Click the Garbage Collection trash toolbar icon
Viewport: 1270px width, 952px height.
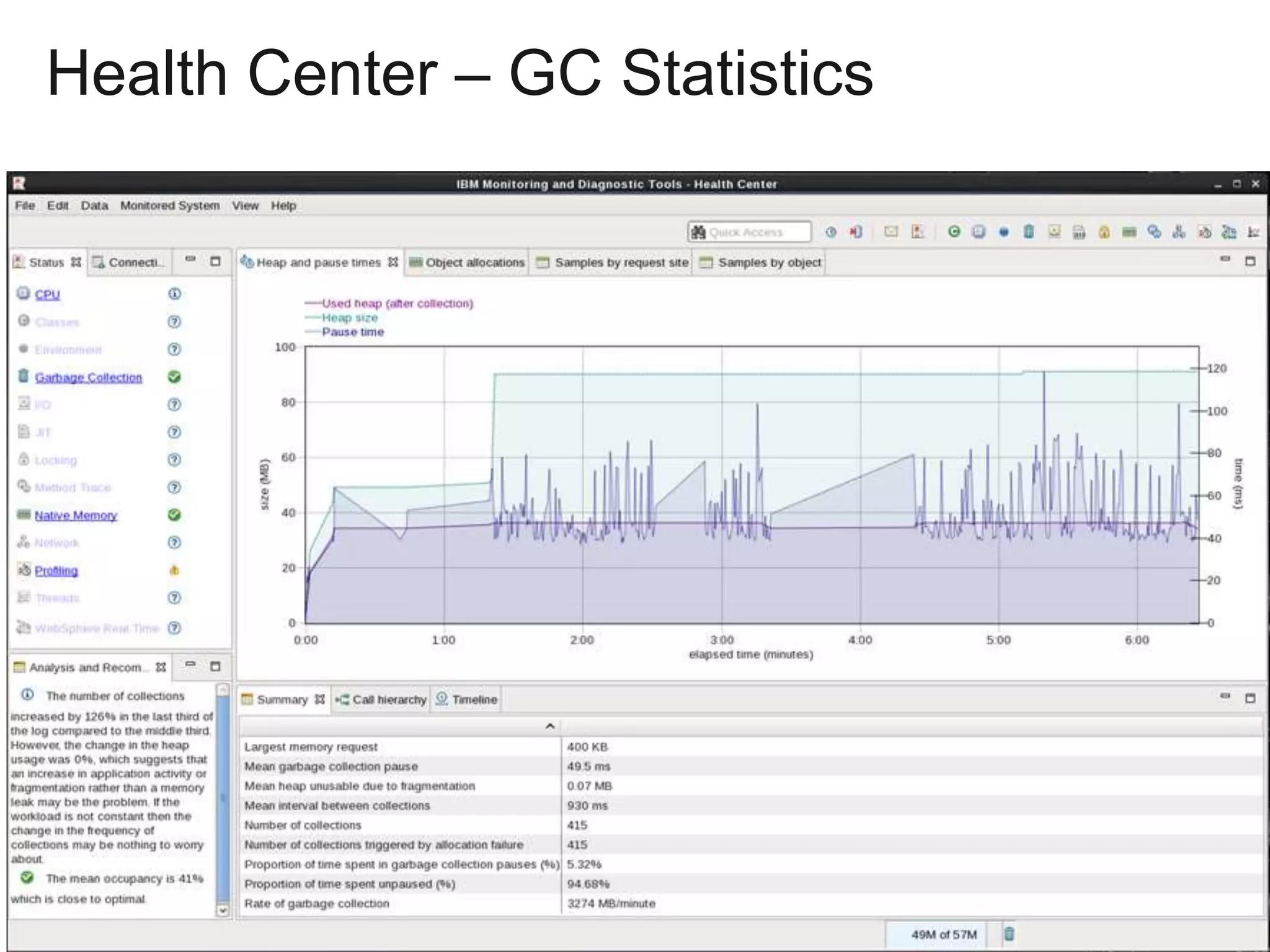click(1029, 232)
